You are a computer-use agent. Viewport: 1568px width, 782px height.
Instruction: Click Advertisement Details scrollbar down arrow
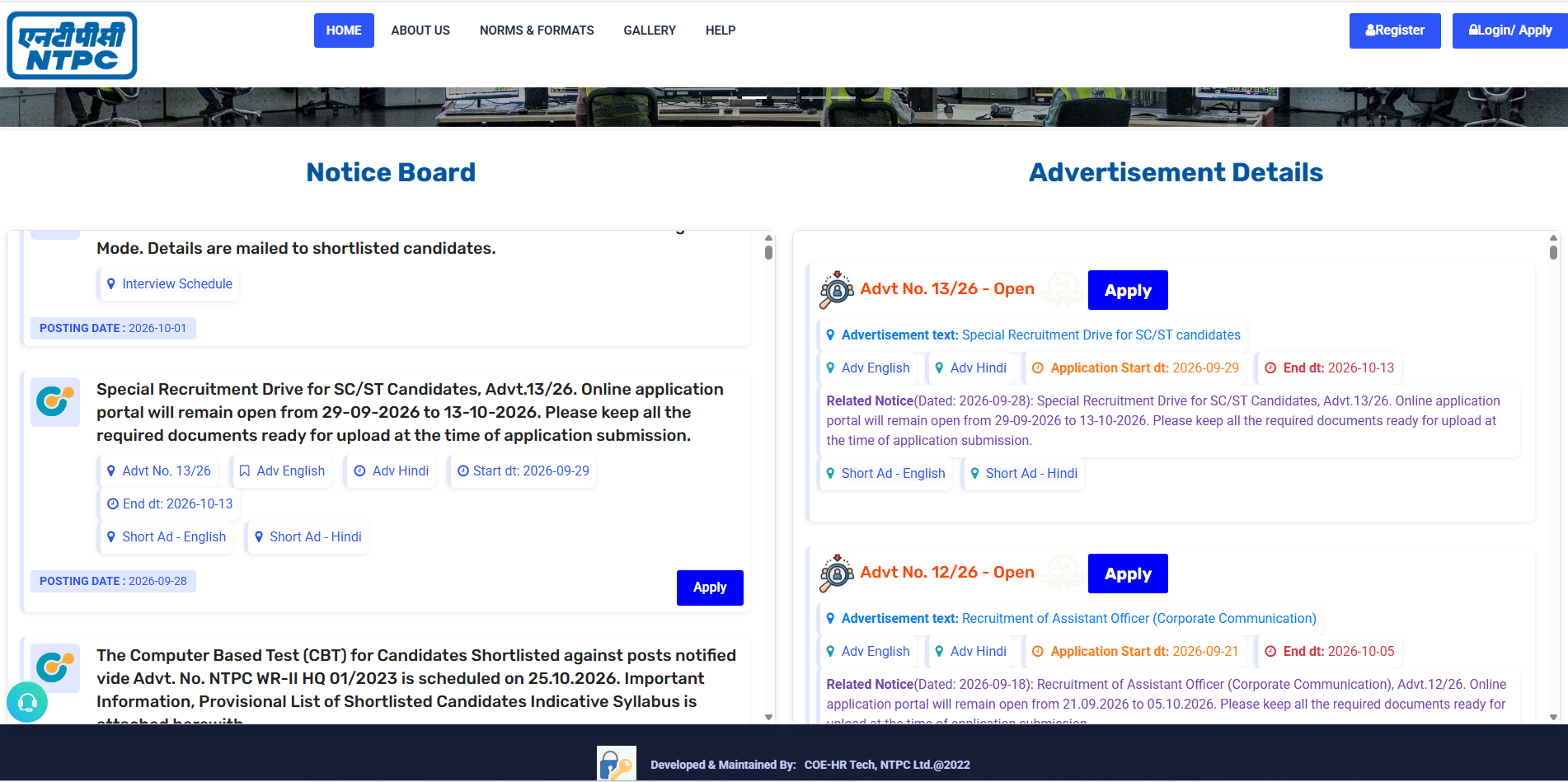1553,717
